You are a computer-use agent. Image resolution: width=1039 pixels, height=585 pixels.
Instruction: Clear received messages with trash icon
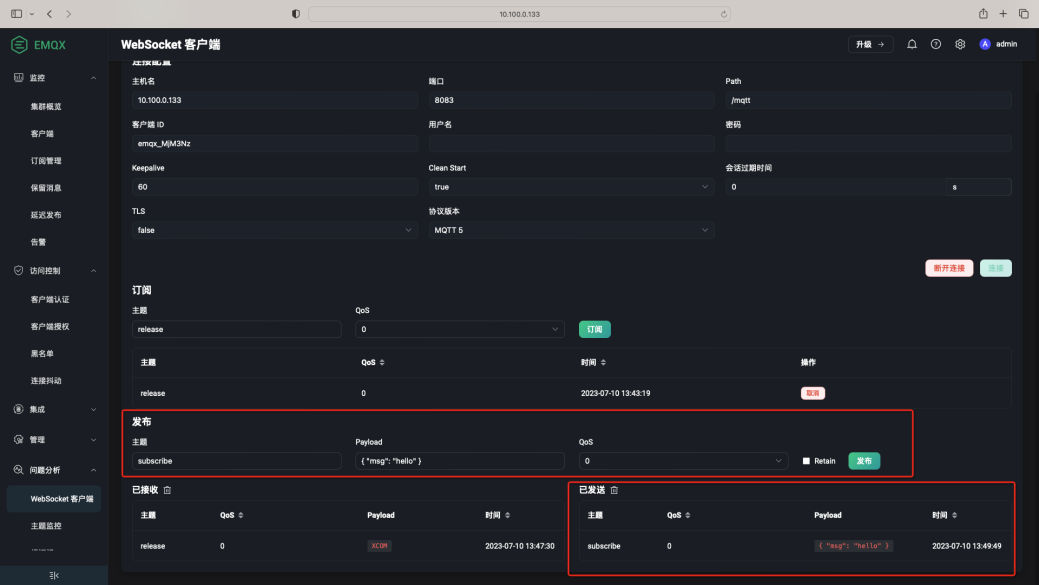click(167, 490)
